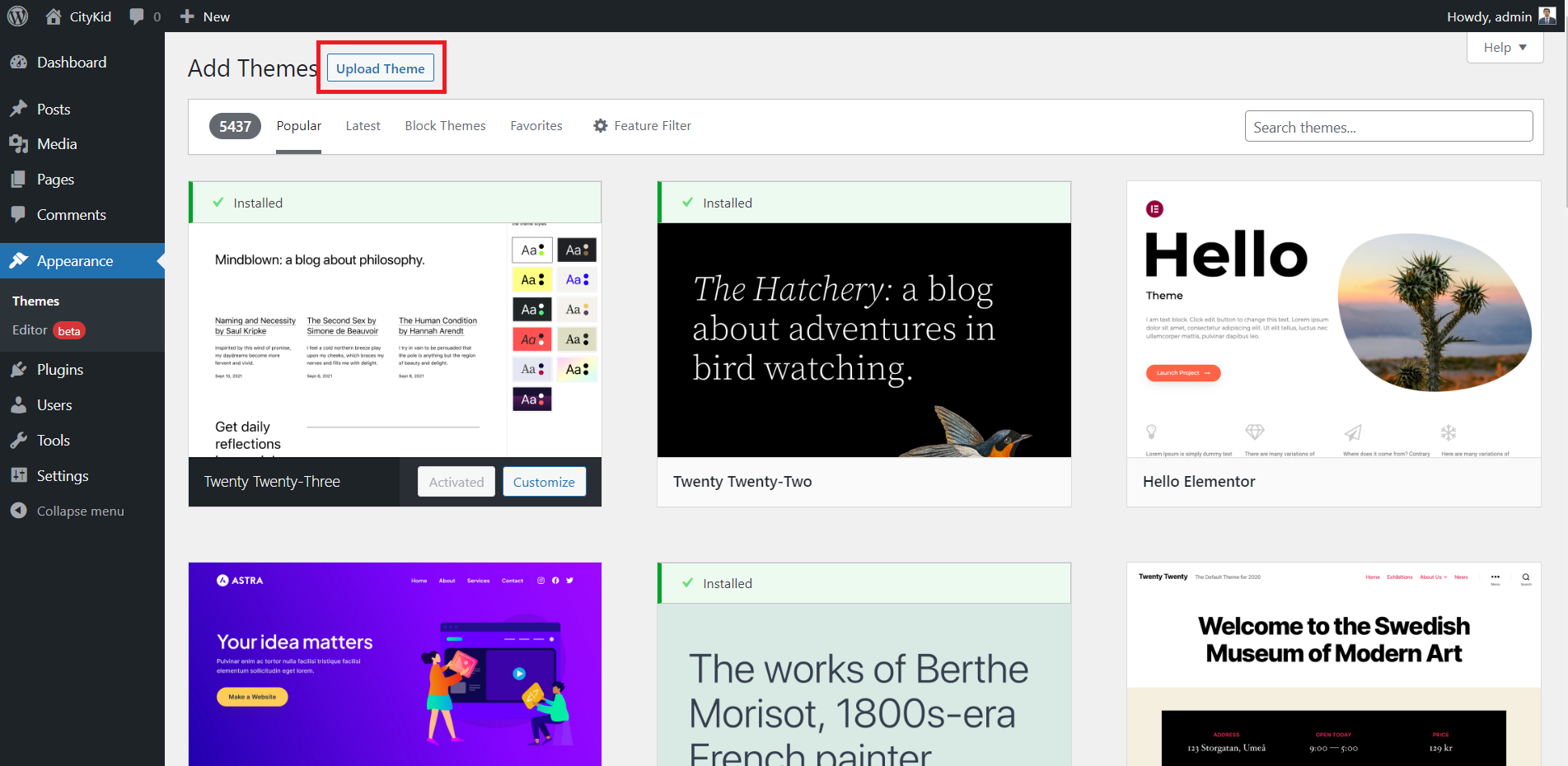Click the Twenty Twenty-Three theme name
The height and width of the screenshot is (766, 1568).
[272, 482]
